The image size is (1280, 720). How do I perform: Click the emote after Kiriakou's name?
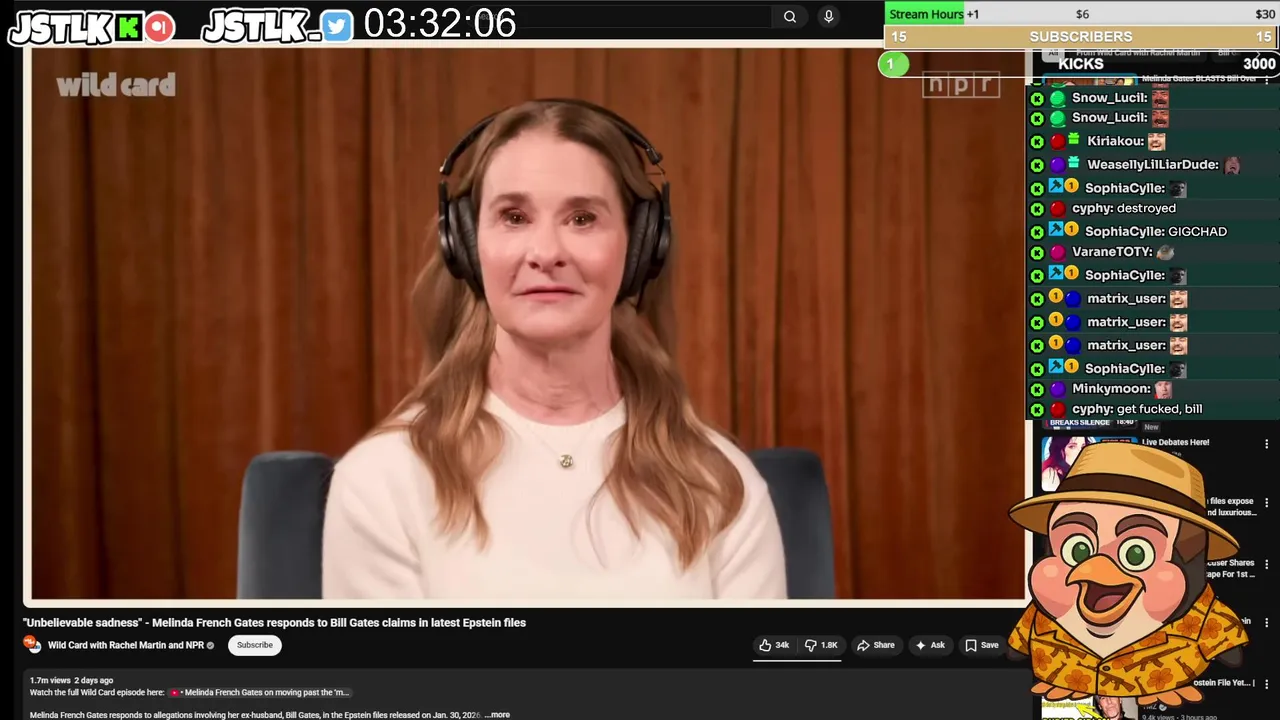pos(1157,142)
